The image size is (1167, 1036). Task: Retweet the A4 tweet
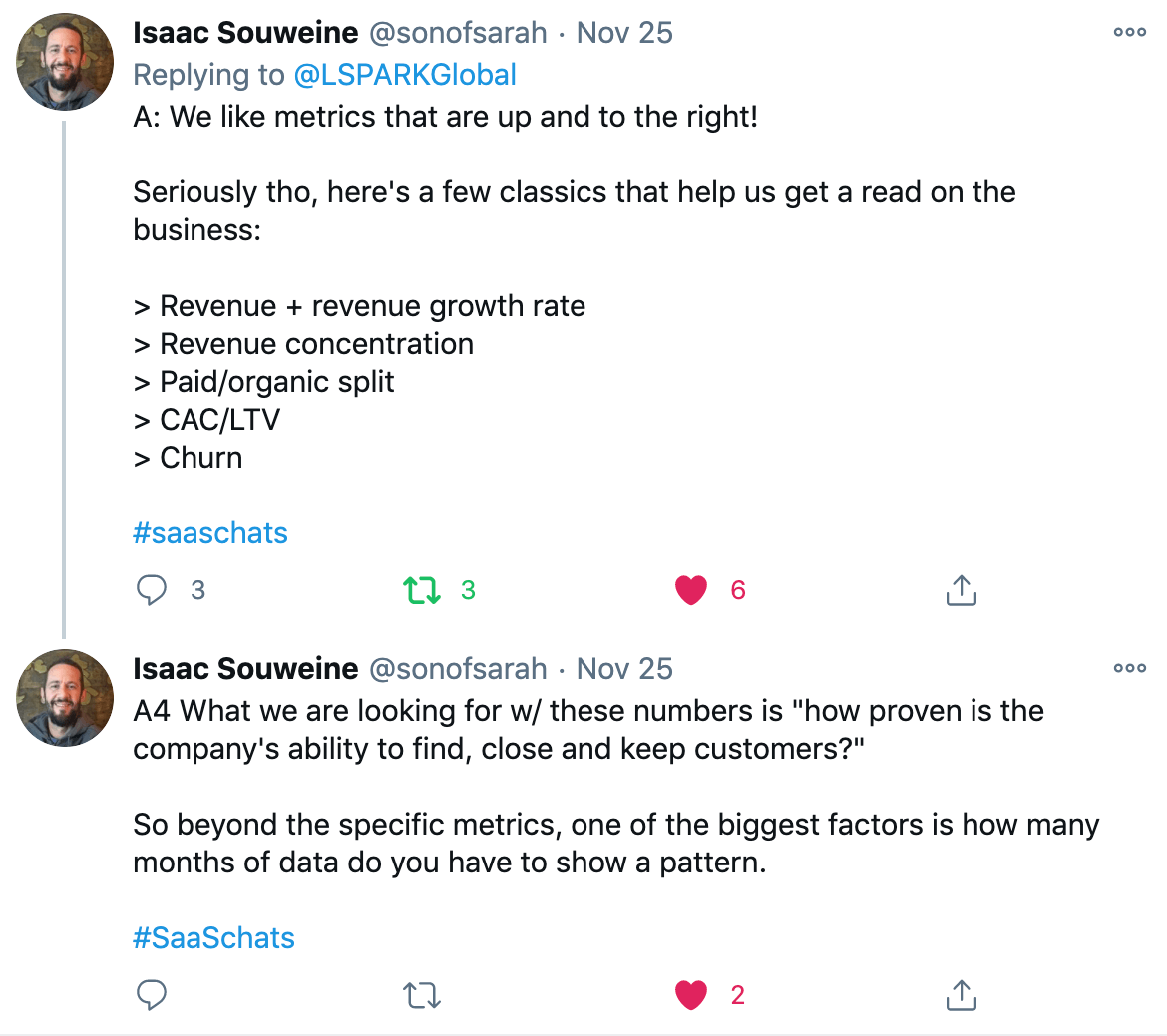(x=422, y=995)
